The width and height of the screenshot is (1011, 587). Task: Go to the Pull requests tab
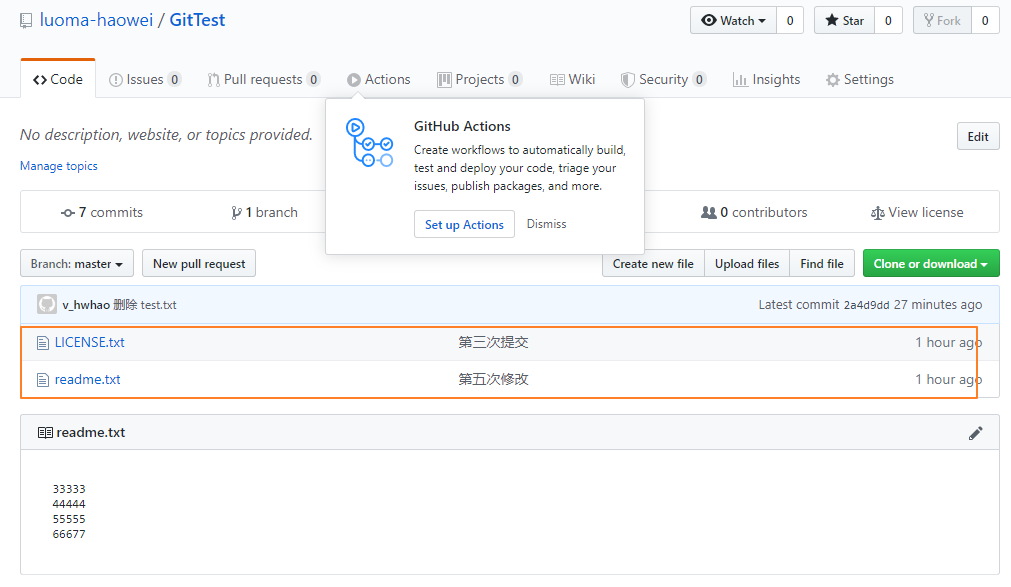pos(263,79)
